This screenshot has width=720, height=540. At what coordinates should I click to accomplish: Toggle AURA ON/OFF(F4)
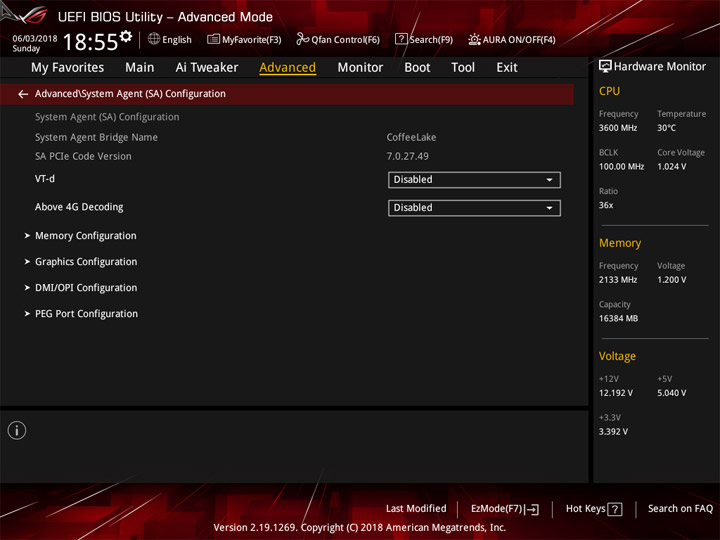tap(512, 39)
